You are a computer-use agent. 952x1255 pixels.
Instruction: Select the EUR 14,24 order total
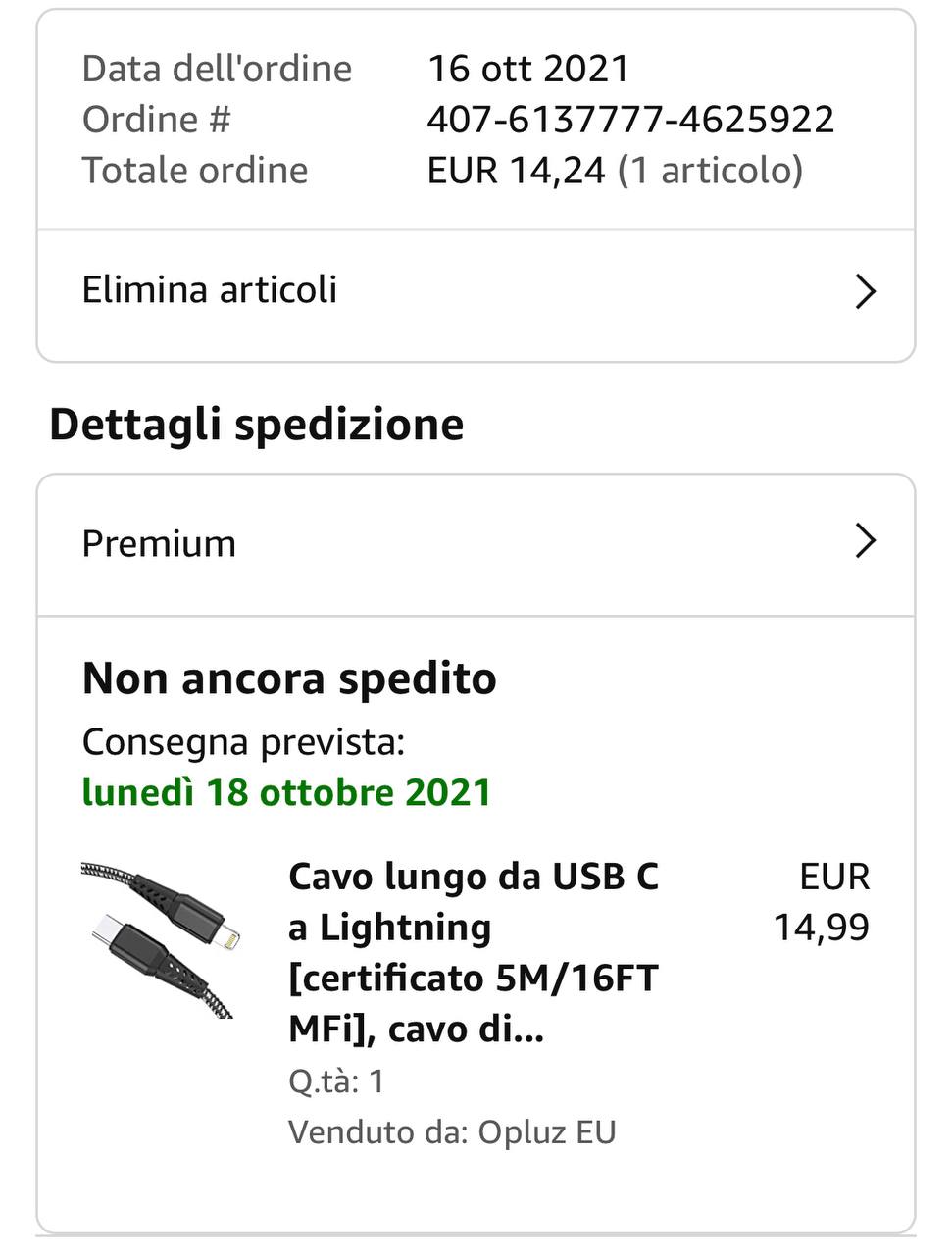coord(517,171)
